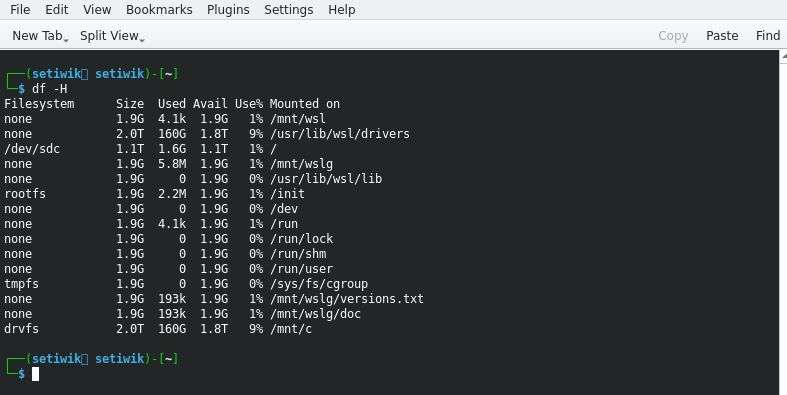Open the Settings menu
Viewport: 787px width, 395px height.
point(289,10)
